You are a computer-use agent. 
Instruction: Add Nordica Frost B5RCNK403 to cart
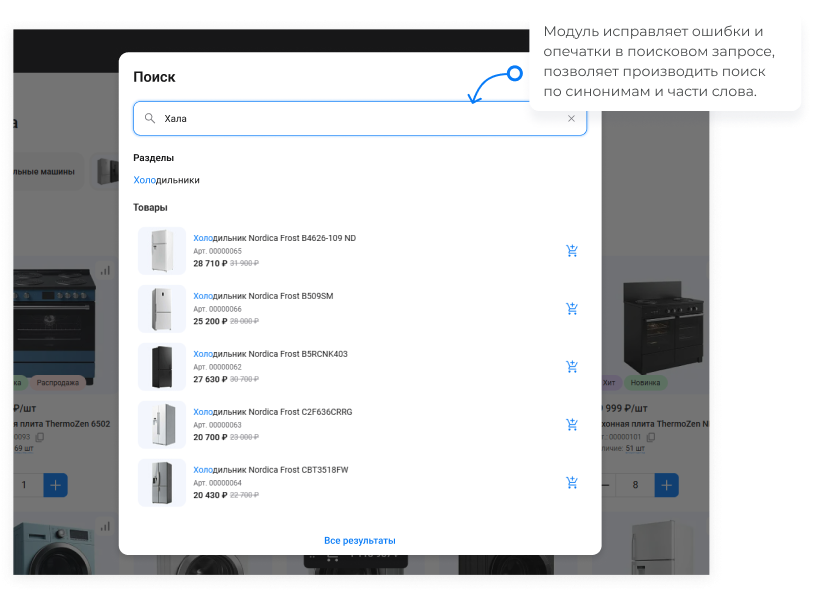coord(572,367)
